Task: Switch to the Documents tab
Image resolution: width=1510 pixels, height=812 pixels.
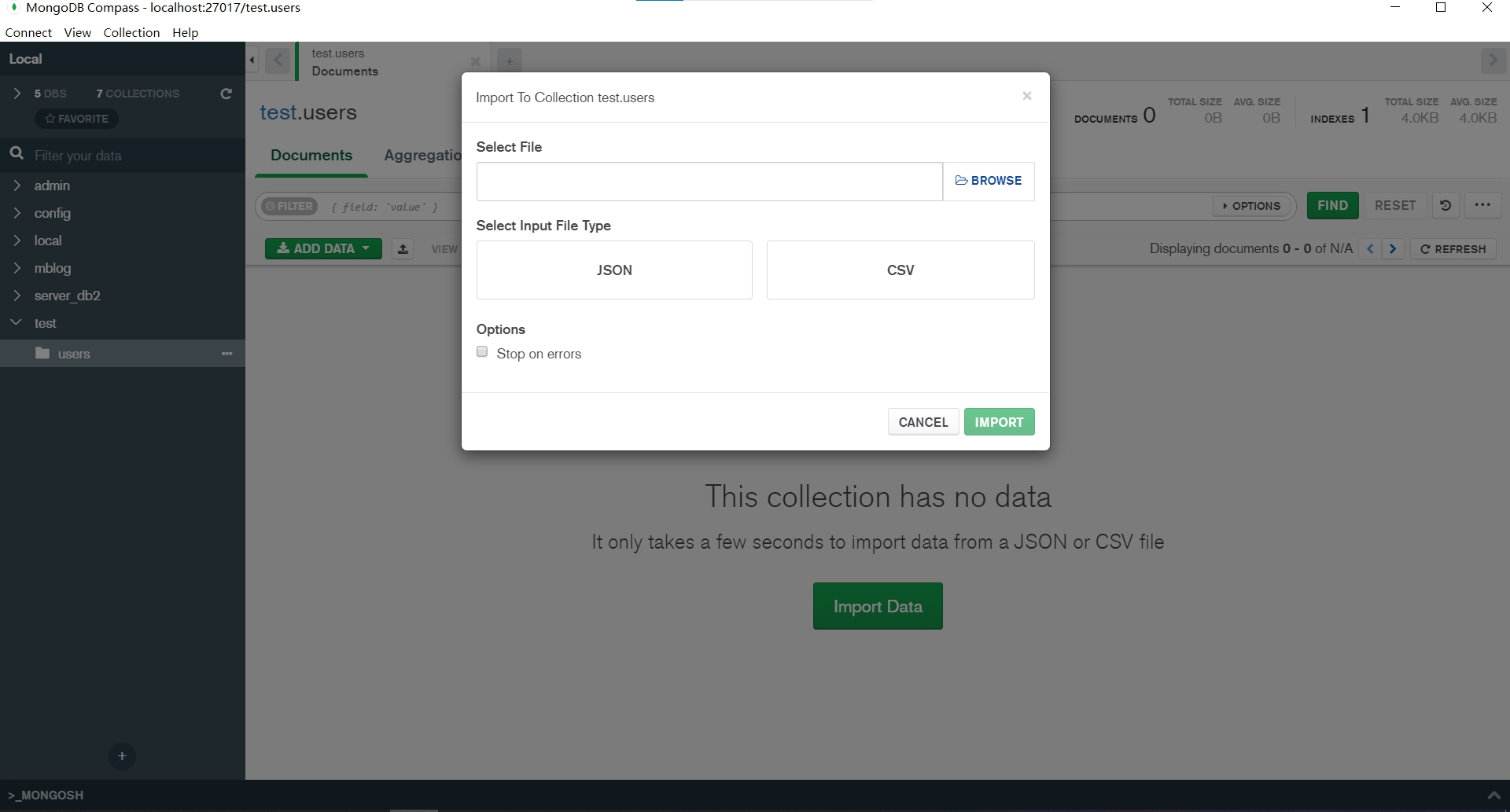Action: point(311,156)
